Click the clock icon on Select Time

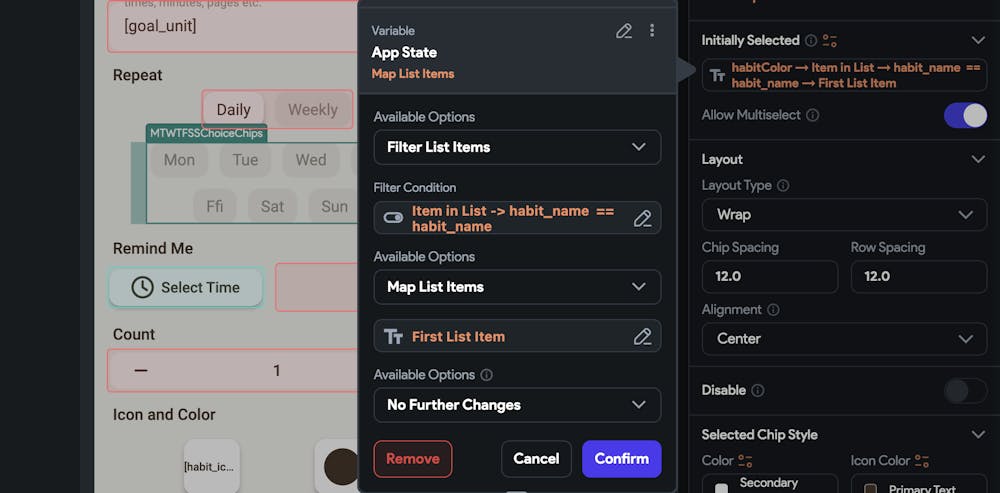[143, 287]
